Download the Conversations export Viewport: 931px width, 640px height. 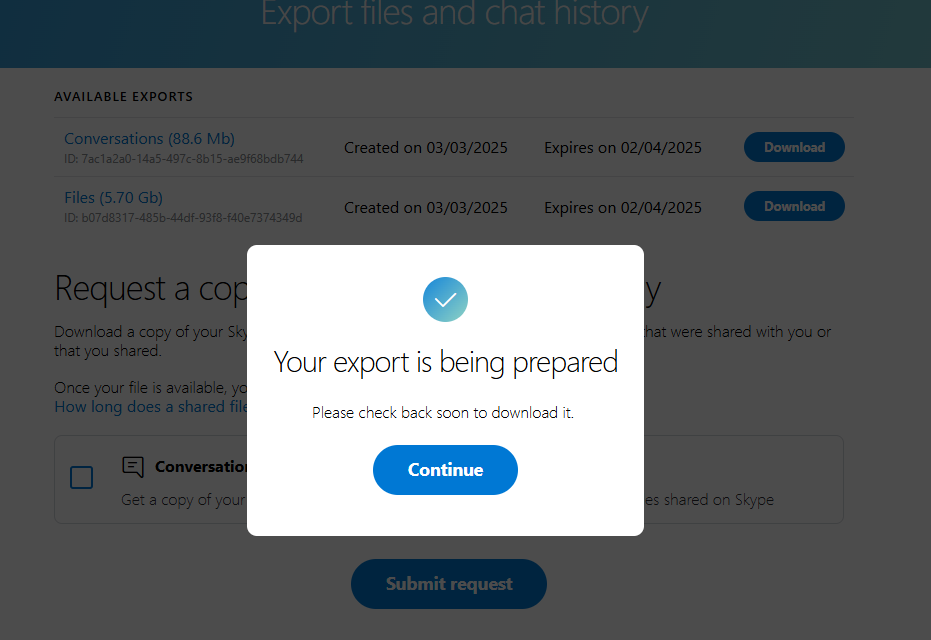pos(794,147)
